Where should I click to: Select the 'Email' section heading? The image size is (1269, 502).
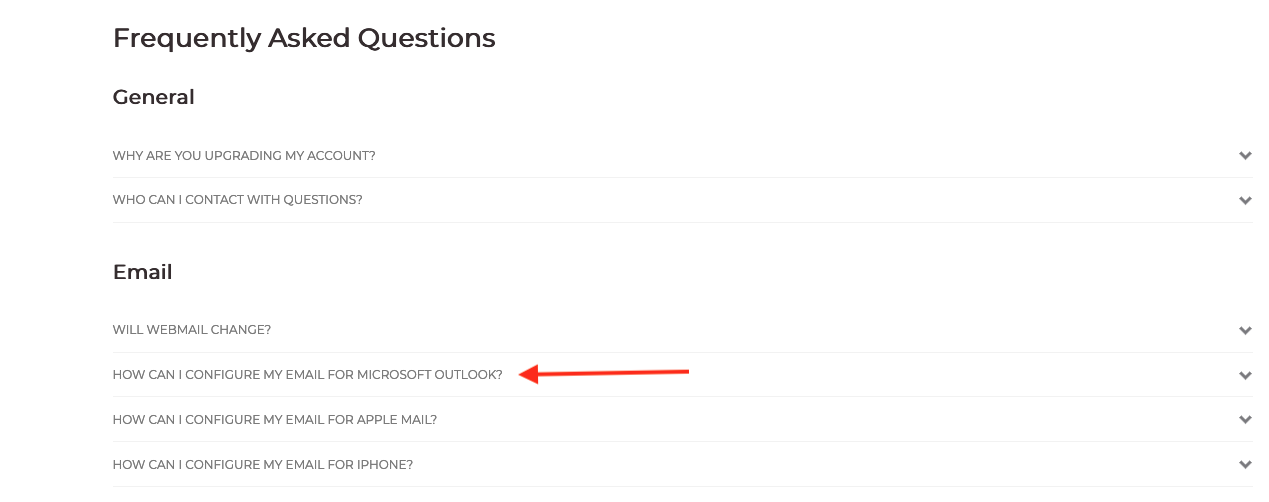[x=142, y=272]
